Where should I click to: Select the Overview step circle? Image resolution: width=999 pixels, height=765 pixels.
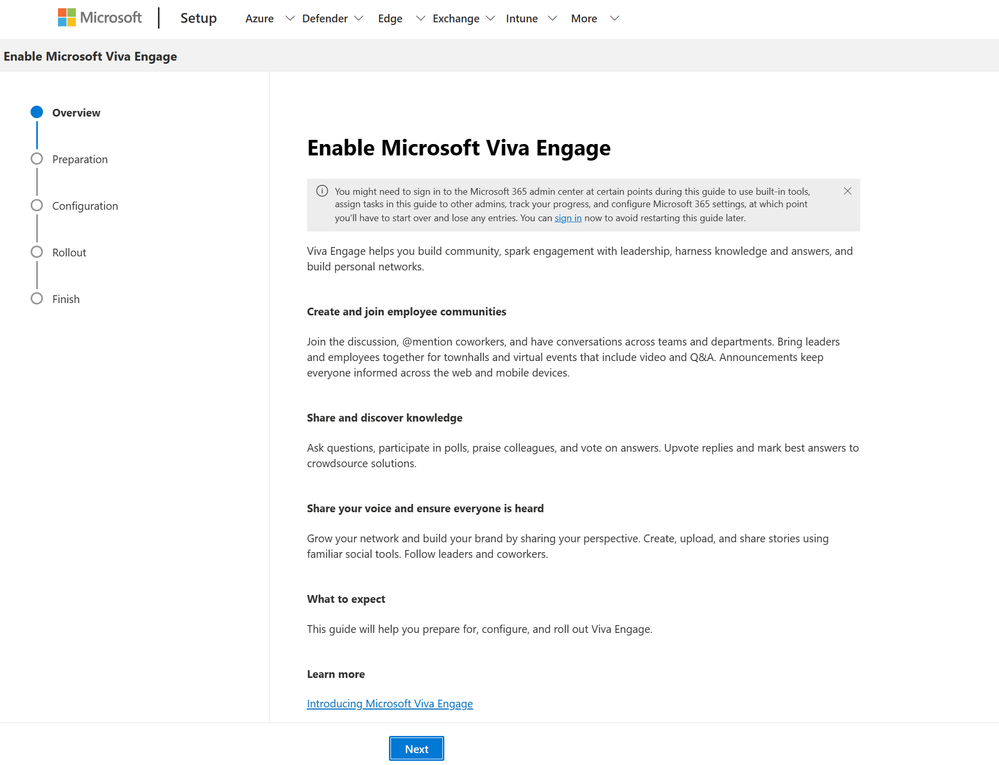pyautogui.click(x=37, y=112)
